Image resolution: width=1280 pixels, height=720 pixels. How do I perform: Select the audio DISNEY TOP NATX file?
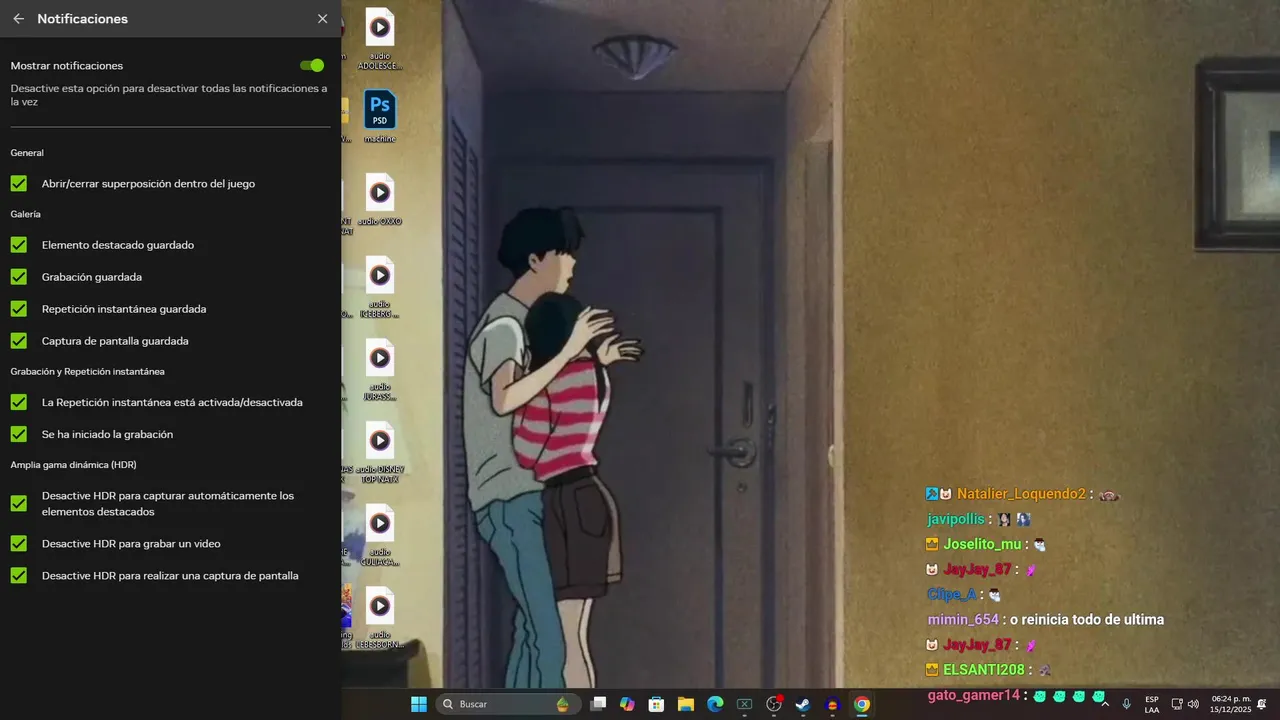tap(380, 454)
